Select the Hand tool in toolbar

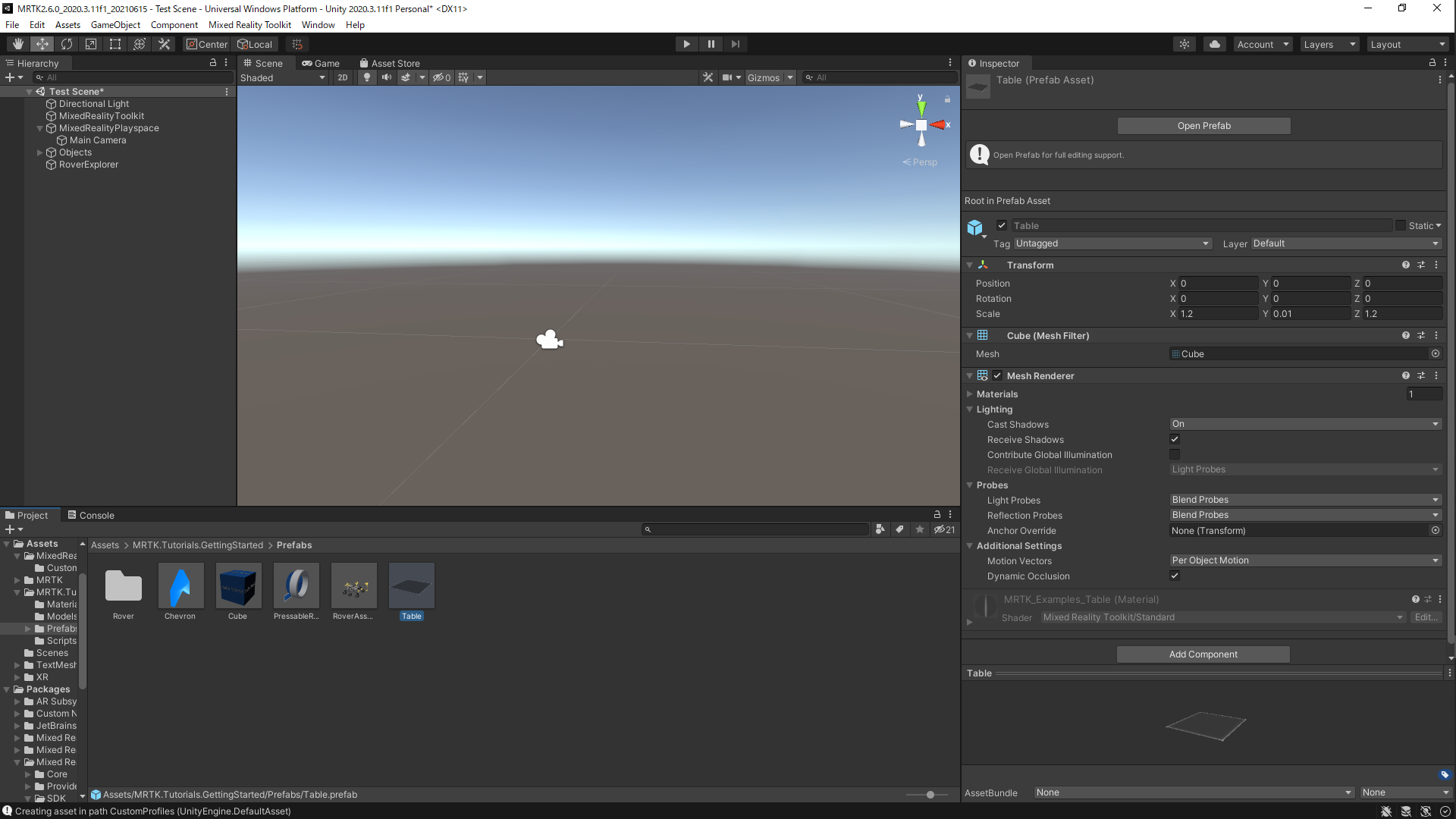[18, 44]
